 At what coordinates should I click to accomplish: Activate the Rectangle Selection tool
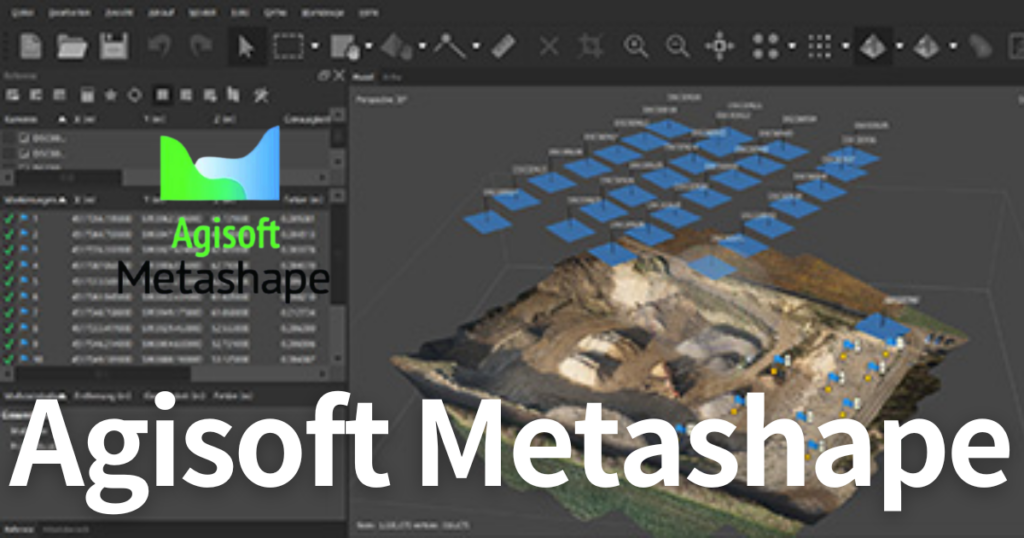(289, 45)
